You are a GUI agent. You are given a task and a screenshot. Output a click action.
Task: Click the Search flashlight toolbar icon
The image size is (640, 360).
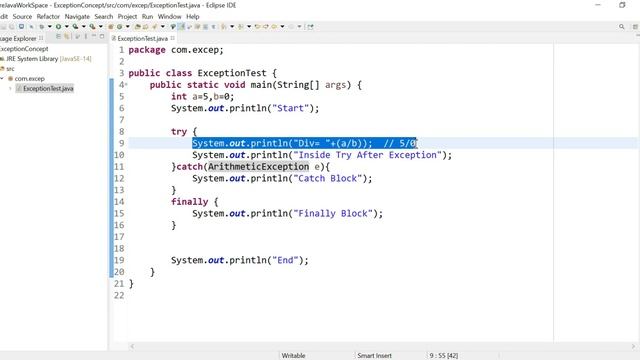pyautogui.click(x=155, y=27)
